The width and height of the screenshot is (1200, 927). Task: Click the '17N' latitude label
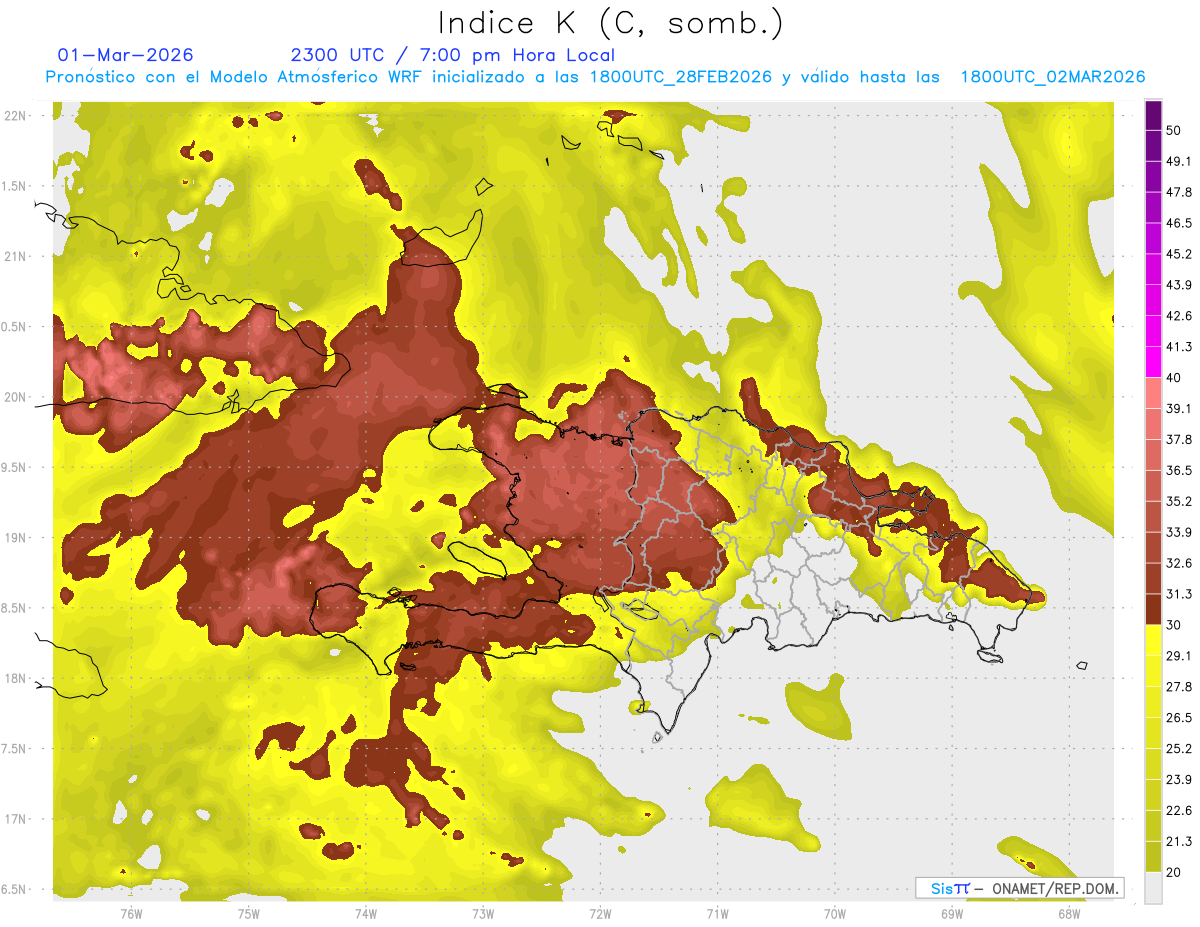tap(16, 820)
